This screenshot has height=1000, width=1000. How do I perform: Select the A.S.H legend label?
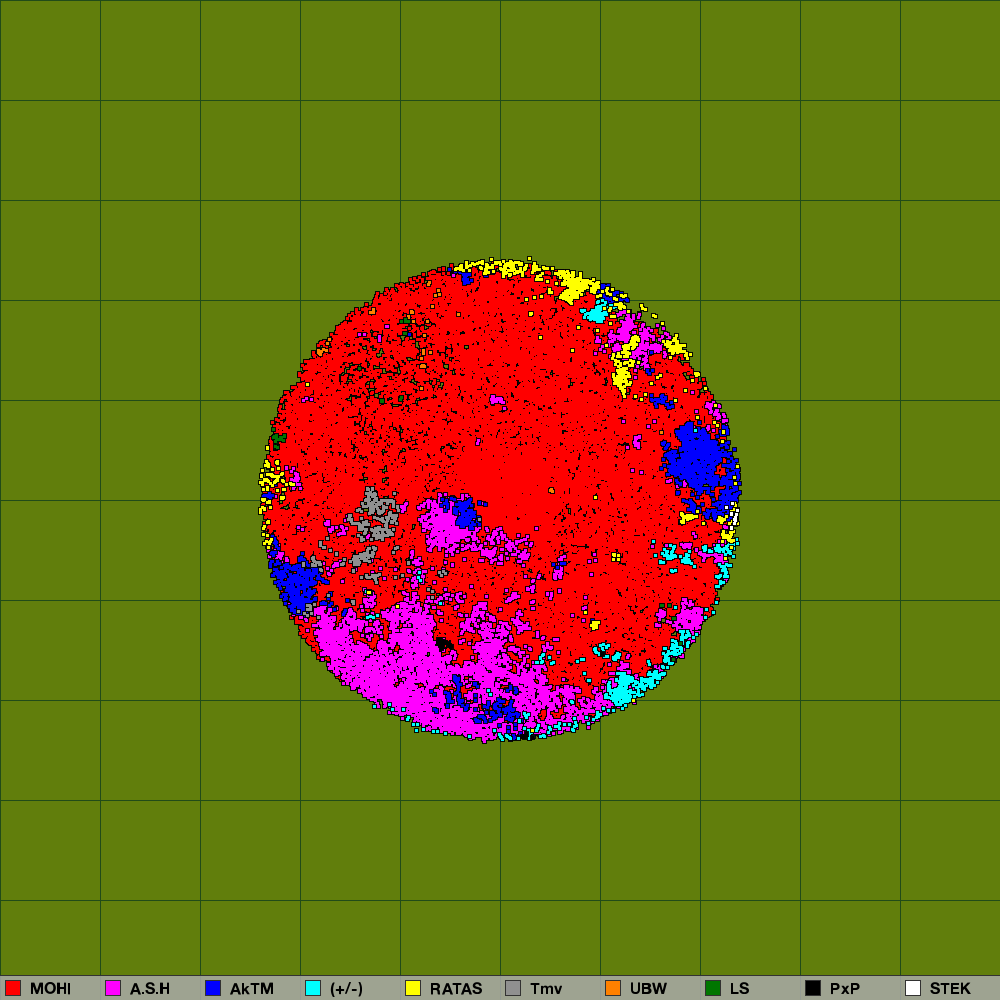point(150,989)
